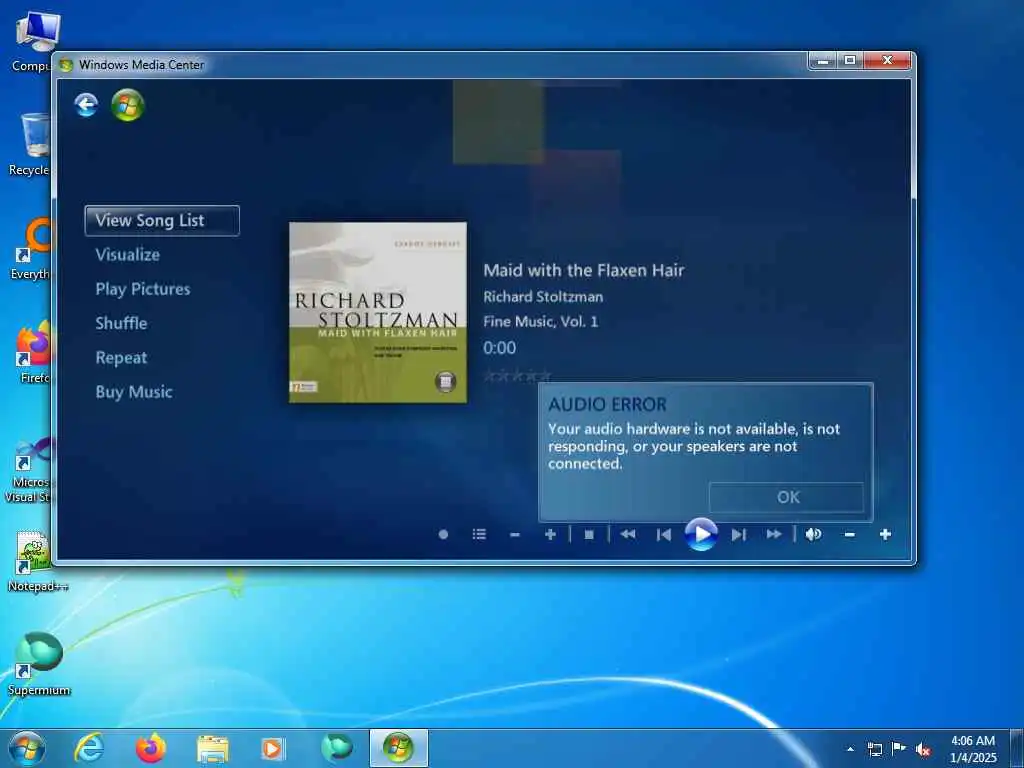The height and width of the screenshot is (768, 1024).
Task: Click the record button in transport bar
Action: 443,534
